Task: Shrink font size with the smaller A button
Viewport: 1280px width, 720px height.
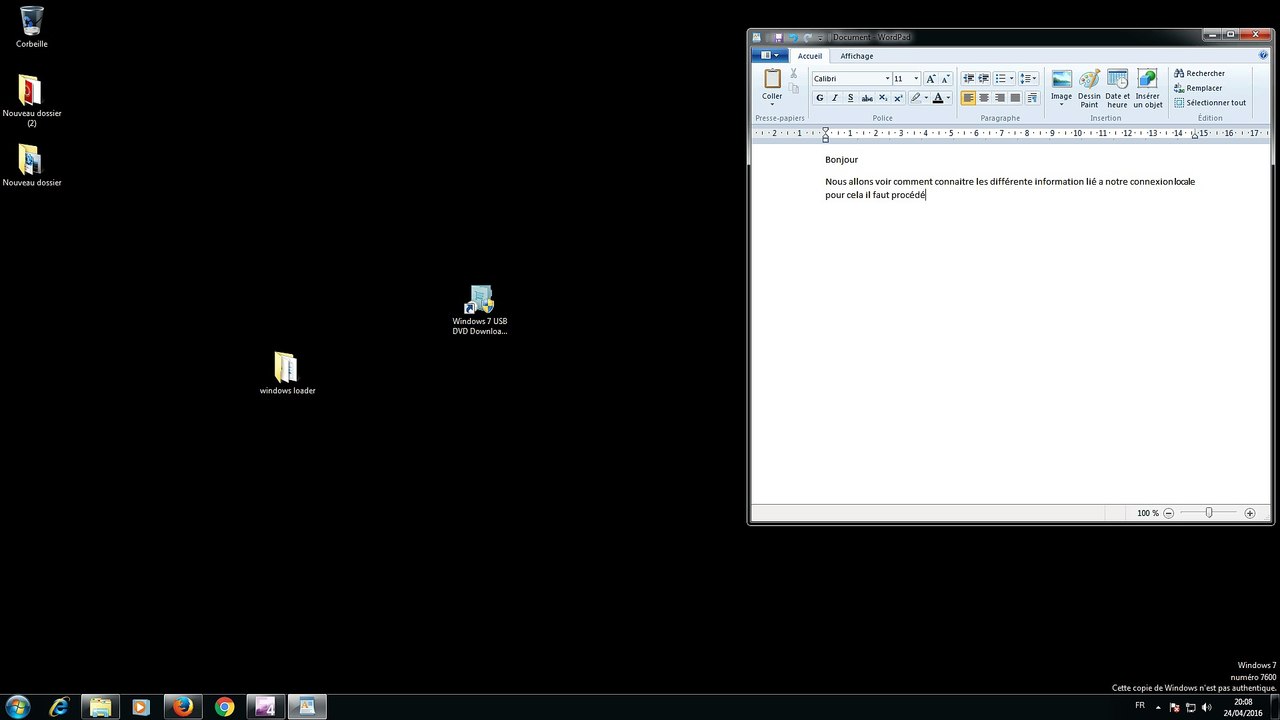Action: point(945,78)
